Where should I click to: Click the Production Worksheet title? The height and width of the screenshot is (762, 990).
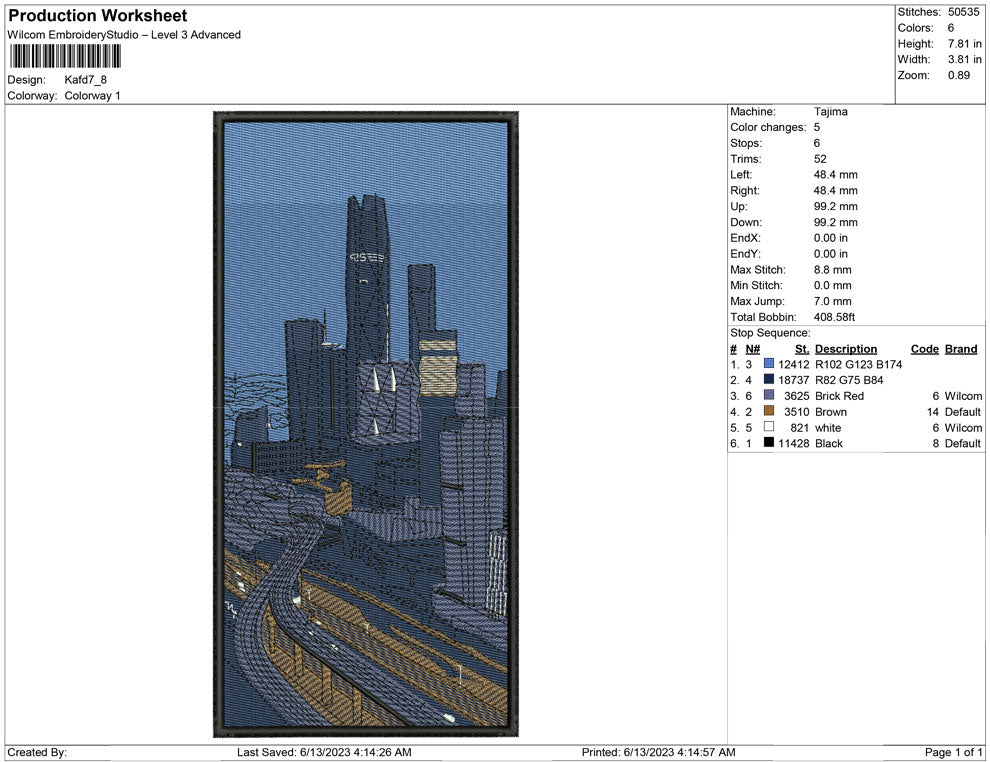click(x=97, y=16)
